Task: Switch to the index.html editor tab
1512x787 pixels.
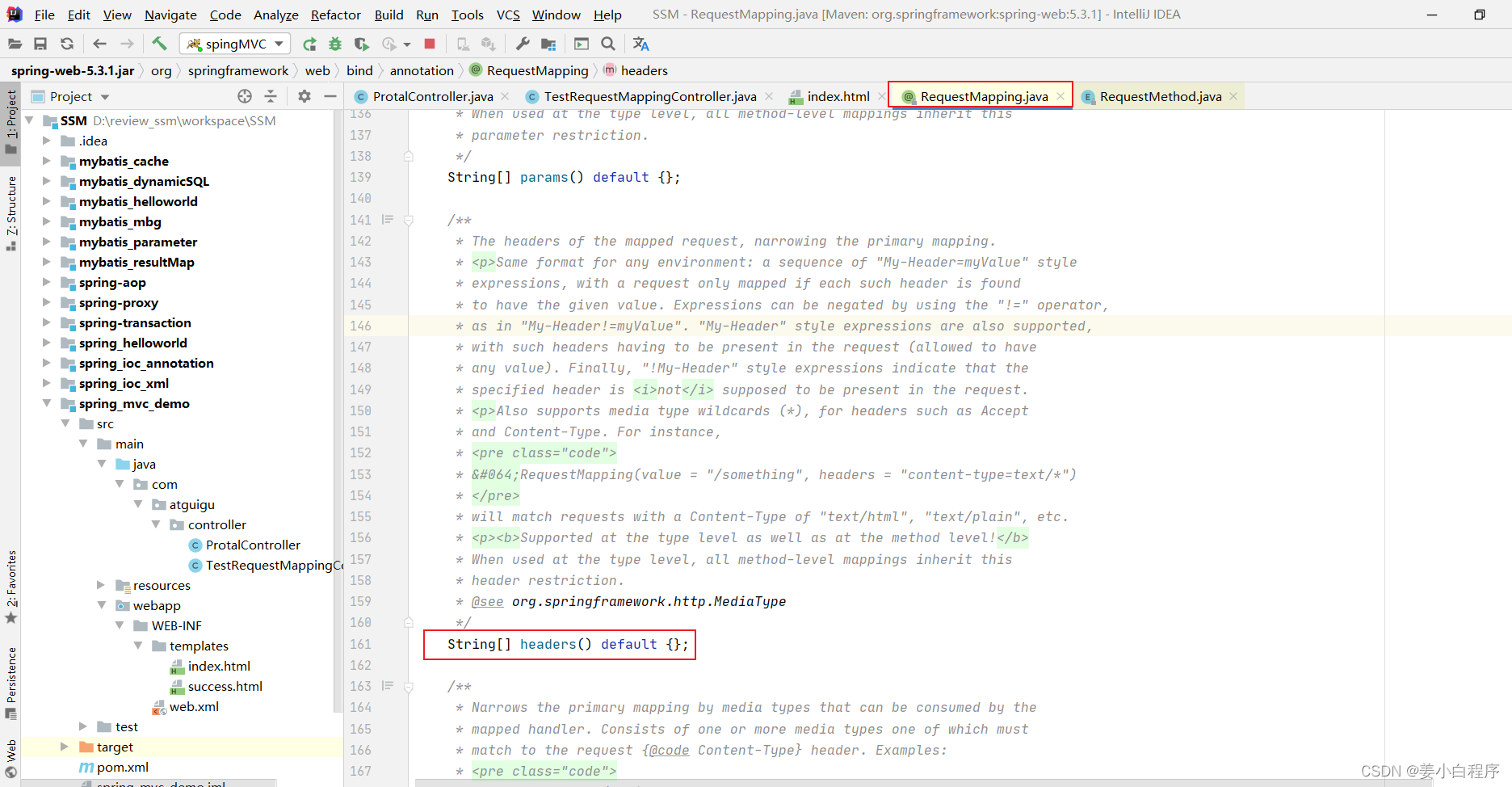Action: click(x=838, y=96)
